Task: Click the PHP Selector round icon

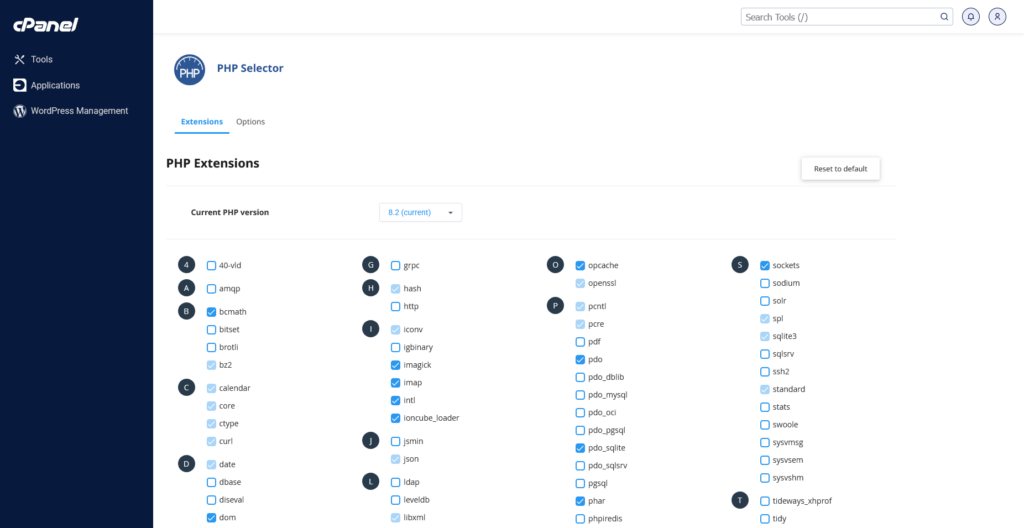Action: pos(189,69)
